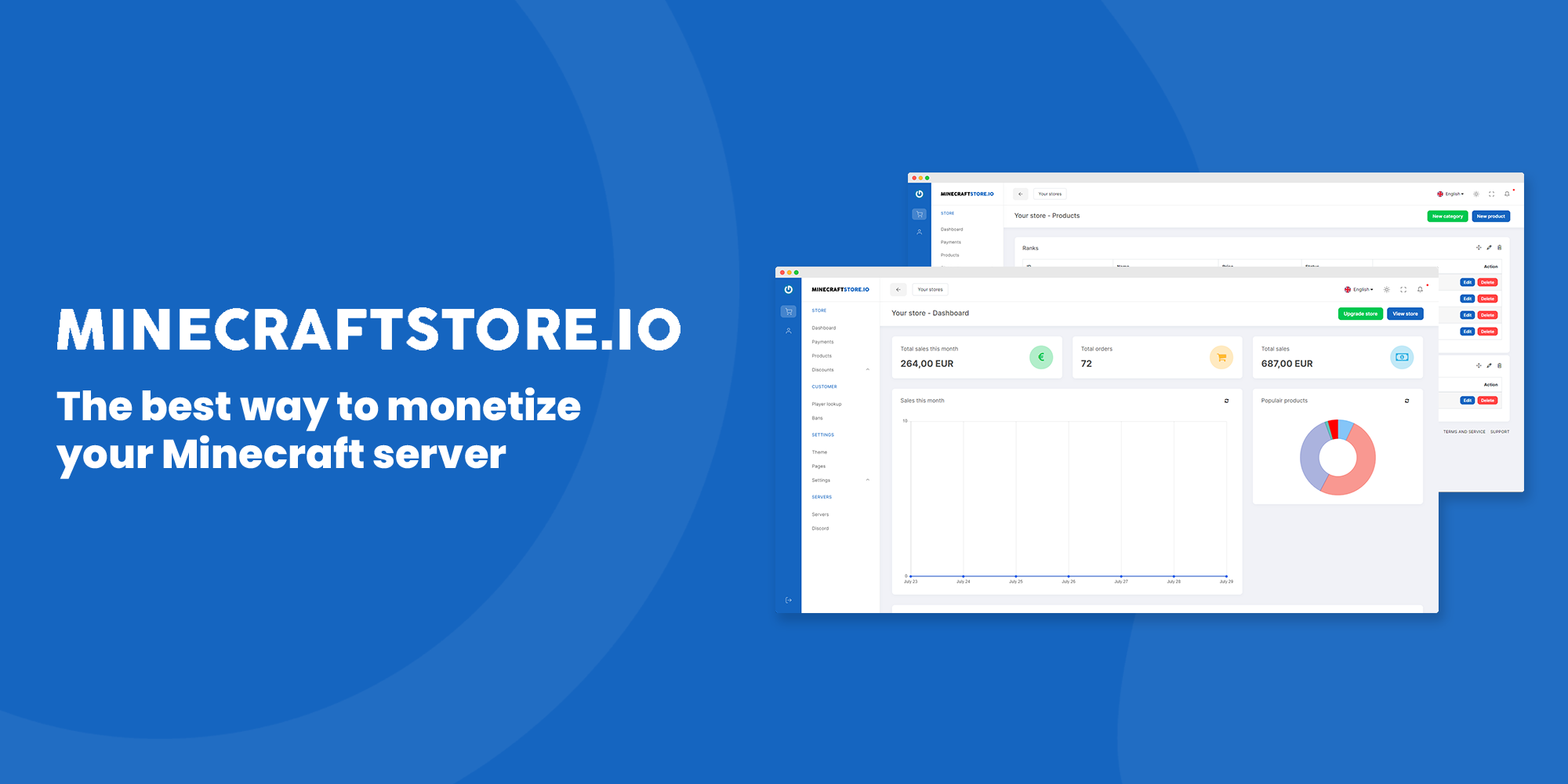Click the power logo icon in the Products window sidebar
This screenshot has width=1568, height=784.
[x=919, y=194]
